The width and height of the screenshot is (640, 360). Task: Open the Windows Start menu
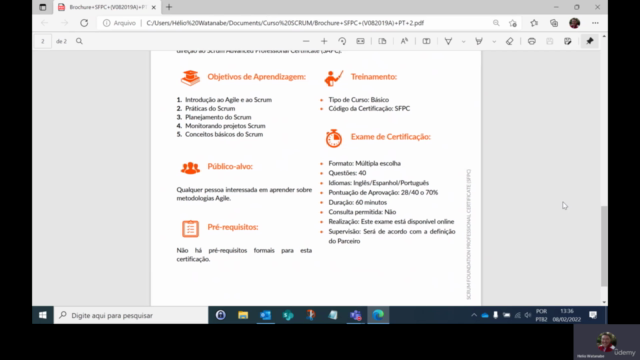(43, 315)
